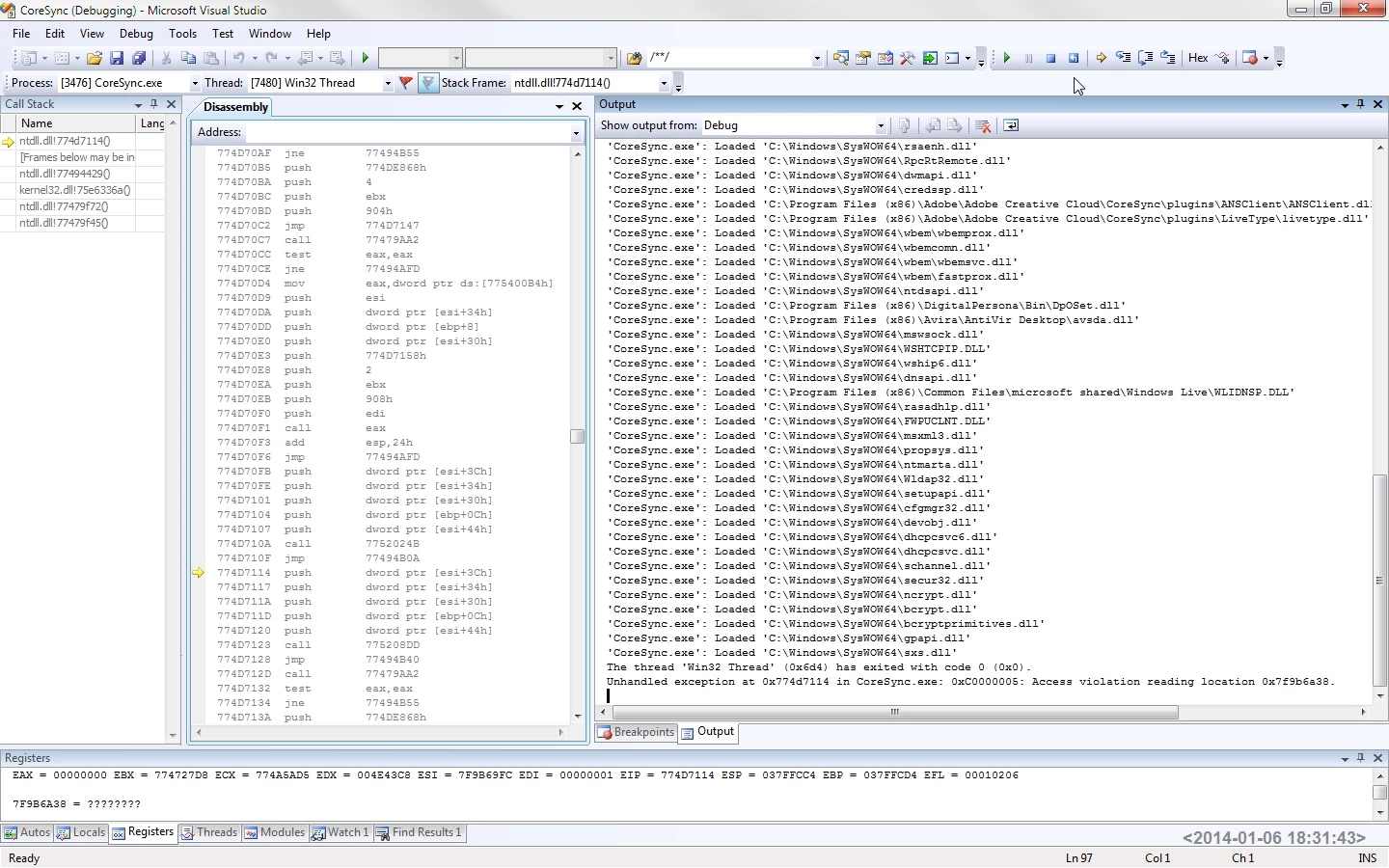
Task: Open the Tools menu
Action: tap(182, 33)
